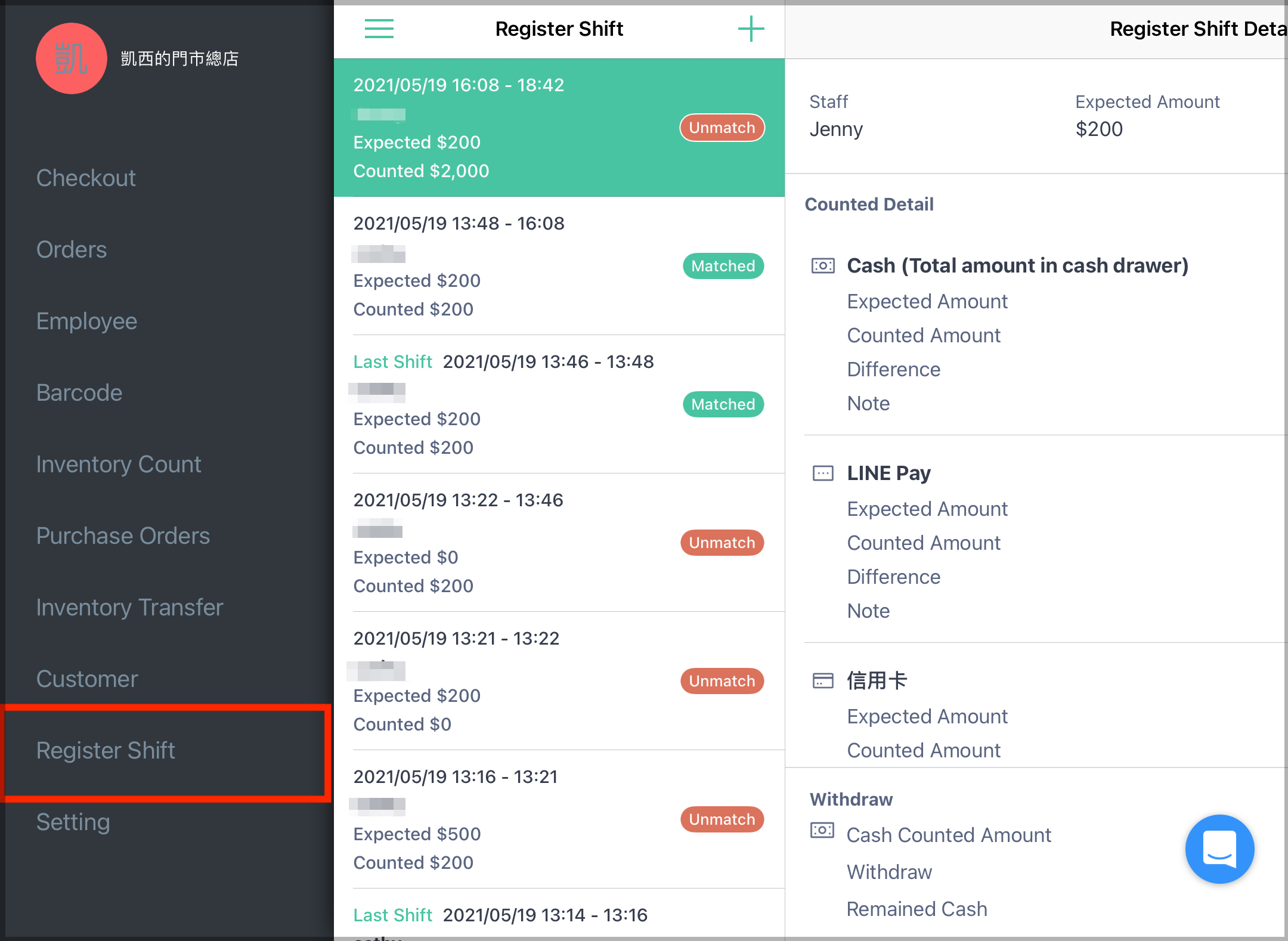This screenshot has width=1288, height=941.
Task: Click the LINE Pay payment icon
Action: (x=823, y=473)
